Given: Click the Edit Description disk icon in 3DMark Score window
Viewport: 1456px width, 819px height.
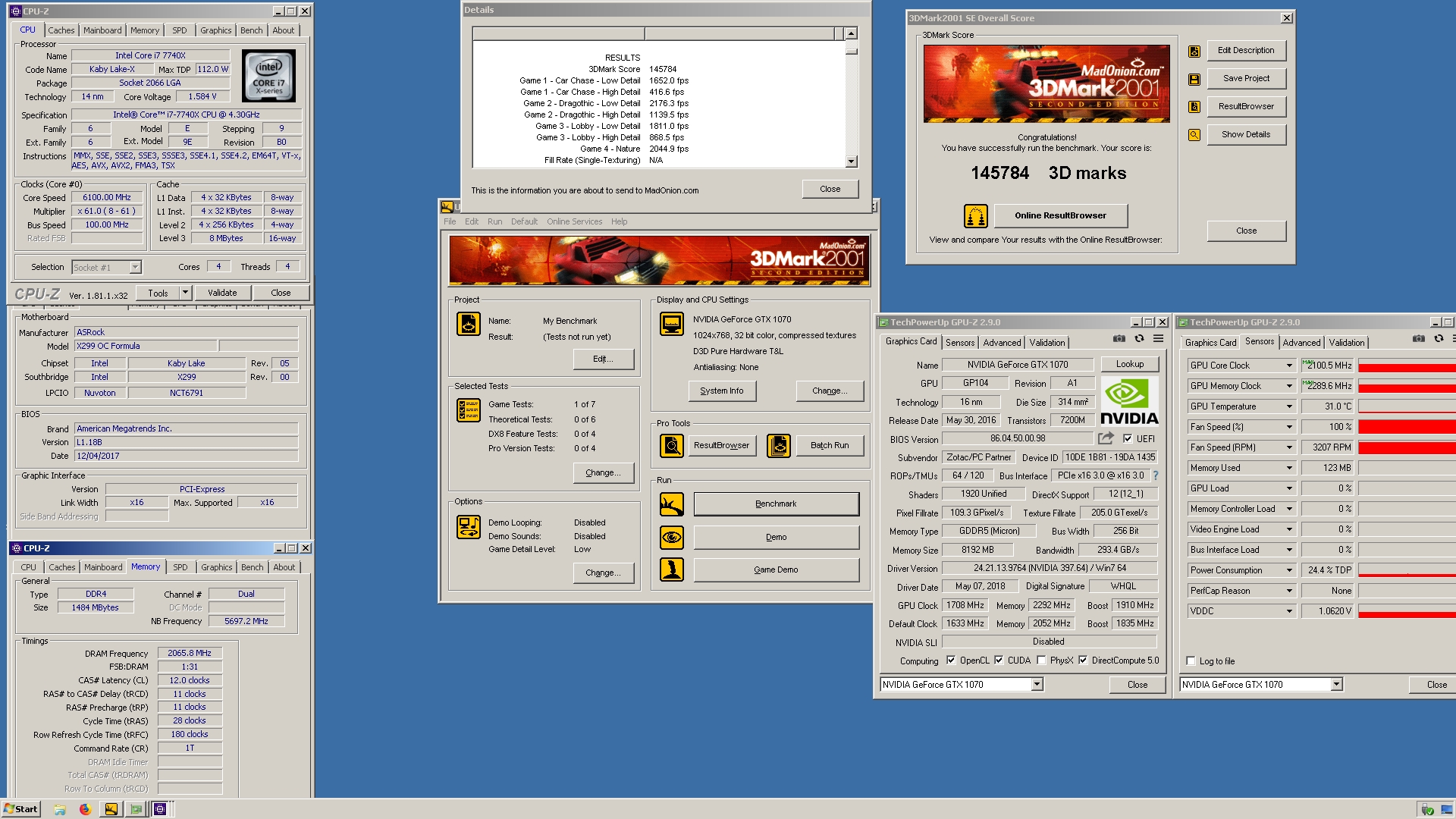Looking at the screenshot, I should coord(1194,52).
